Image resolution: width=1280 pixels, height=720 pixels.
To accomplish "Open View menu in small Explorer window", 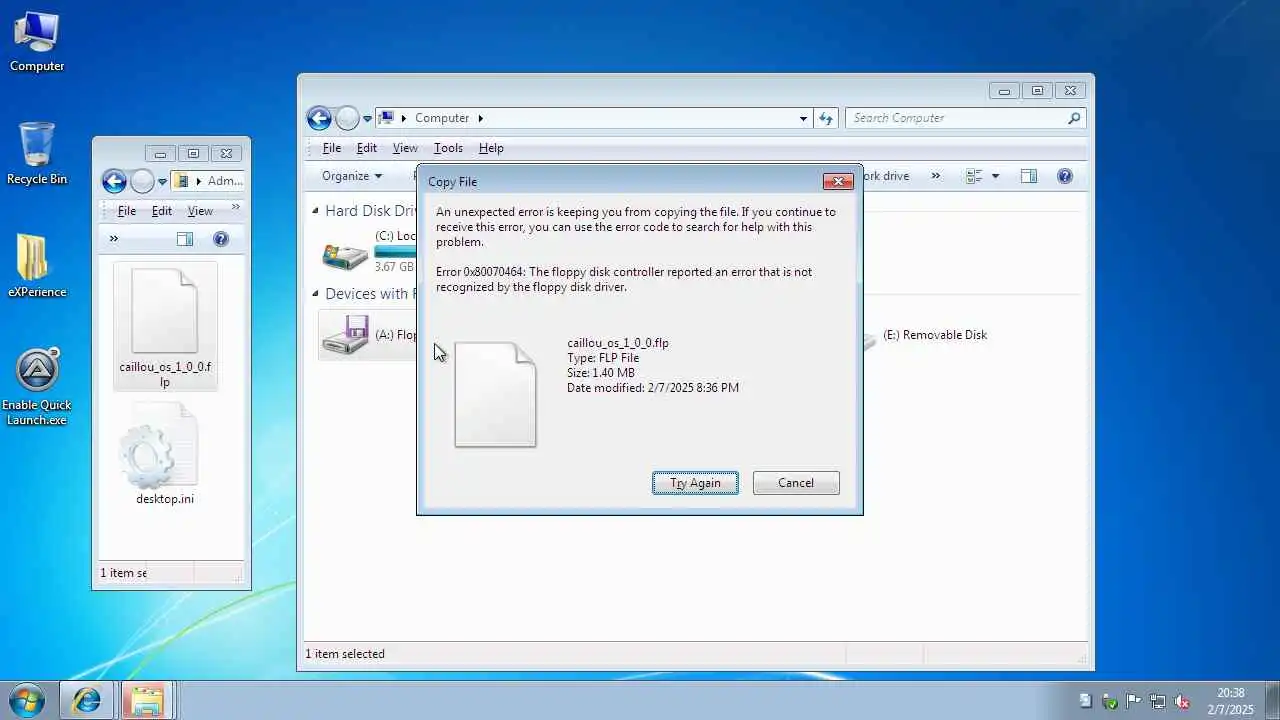I will [x=200, y=211].
